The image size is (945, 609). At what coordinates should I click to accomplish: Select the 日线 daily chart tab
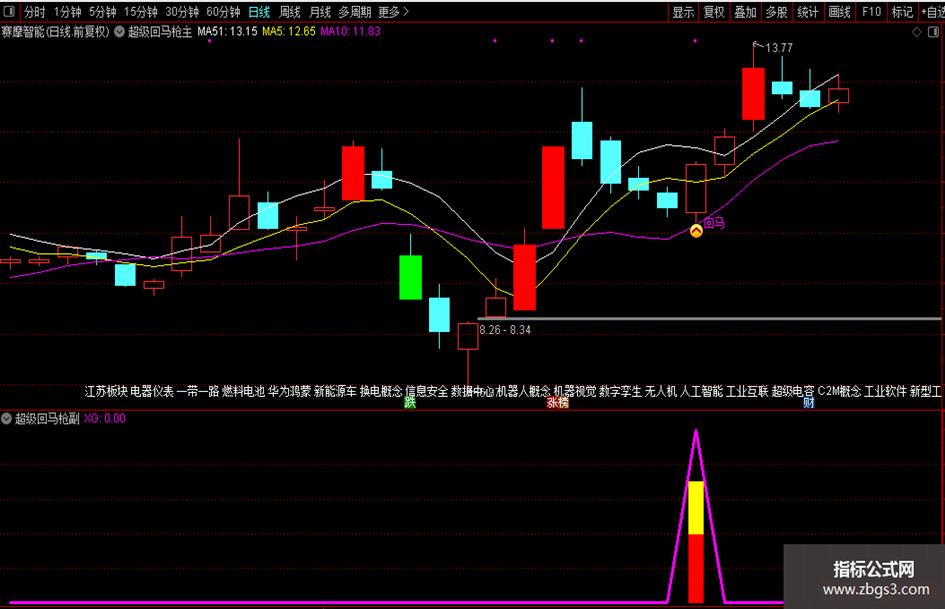[x=259, y=12]
